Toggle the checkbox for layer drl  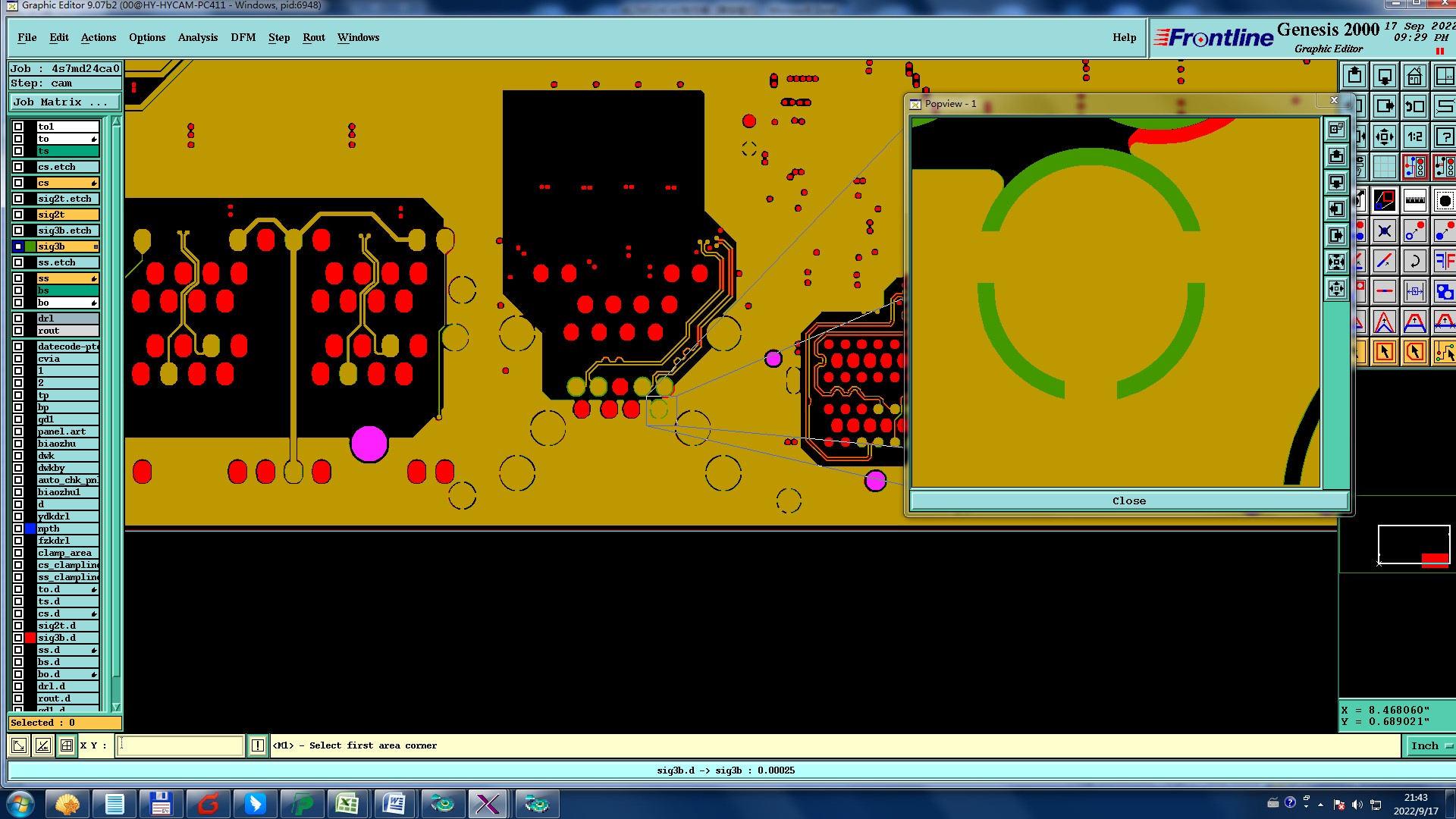(x=18, y=318)
